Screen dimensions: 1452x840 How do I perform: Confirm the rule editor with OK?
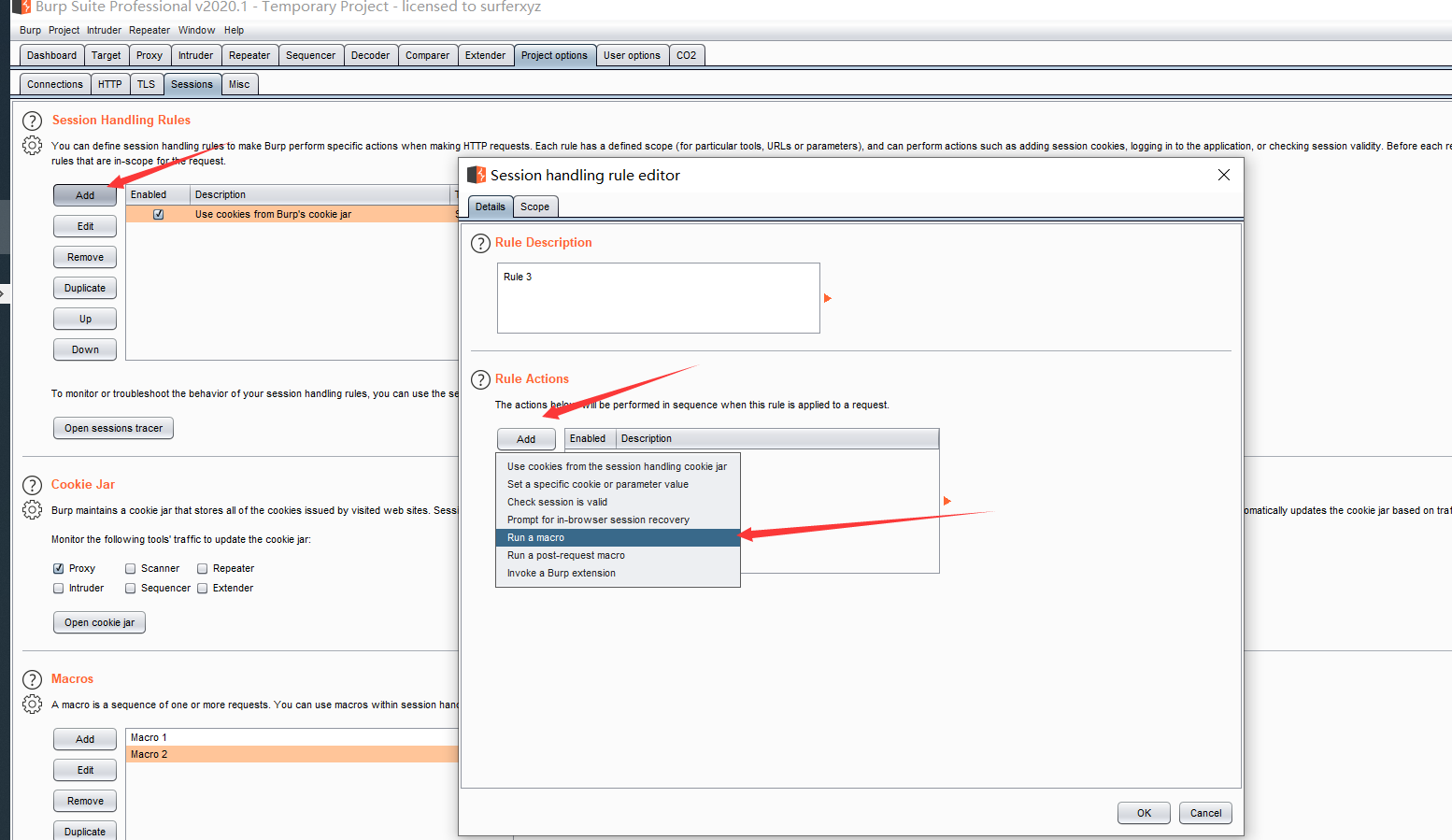1144,813
